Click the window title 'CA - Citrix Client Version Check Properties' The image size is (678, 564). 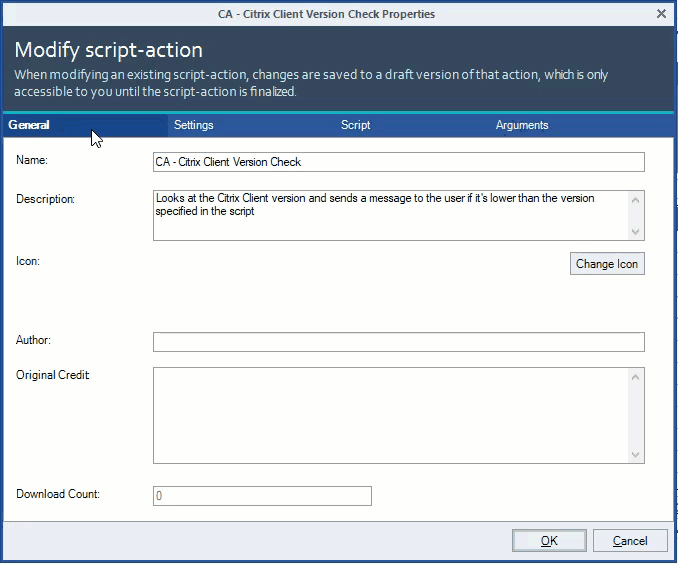326,14
